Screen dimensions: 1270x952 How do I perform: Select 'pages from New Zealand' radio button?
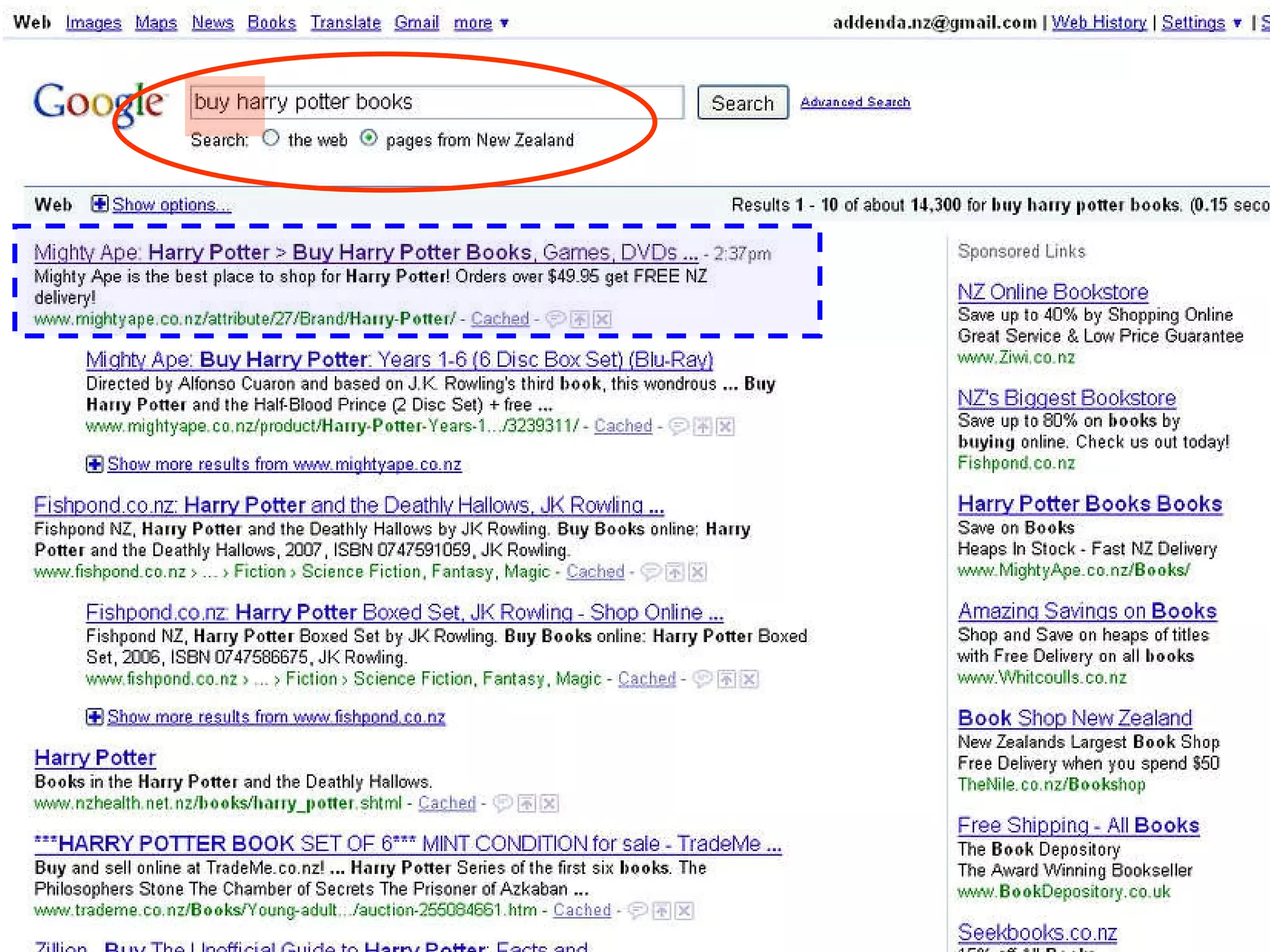point(369,138)
